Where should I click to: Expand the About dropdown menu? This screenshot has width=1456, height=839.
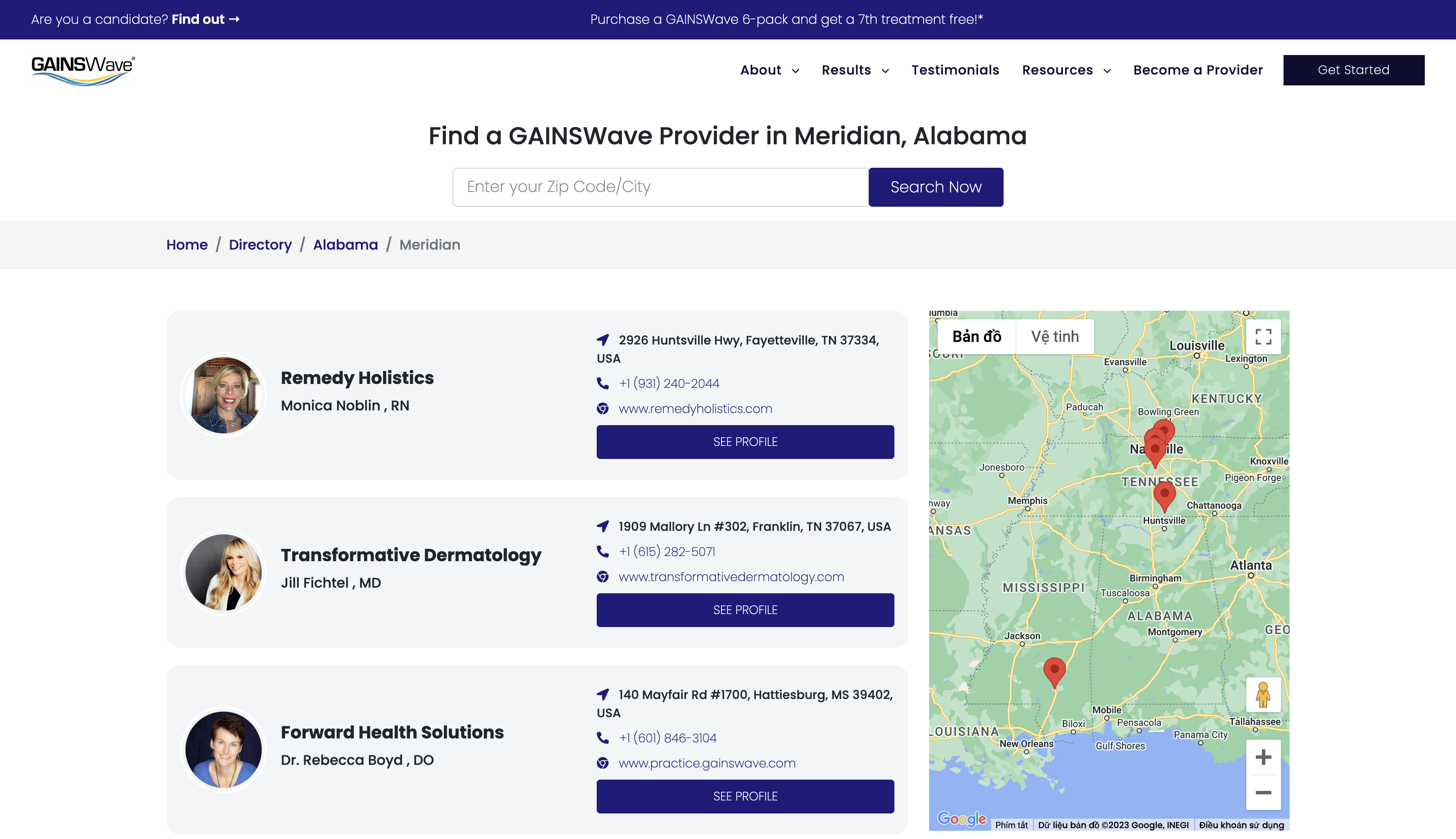(x=769, y=70)
